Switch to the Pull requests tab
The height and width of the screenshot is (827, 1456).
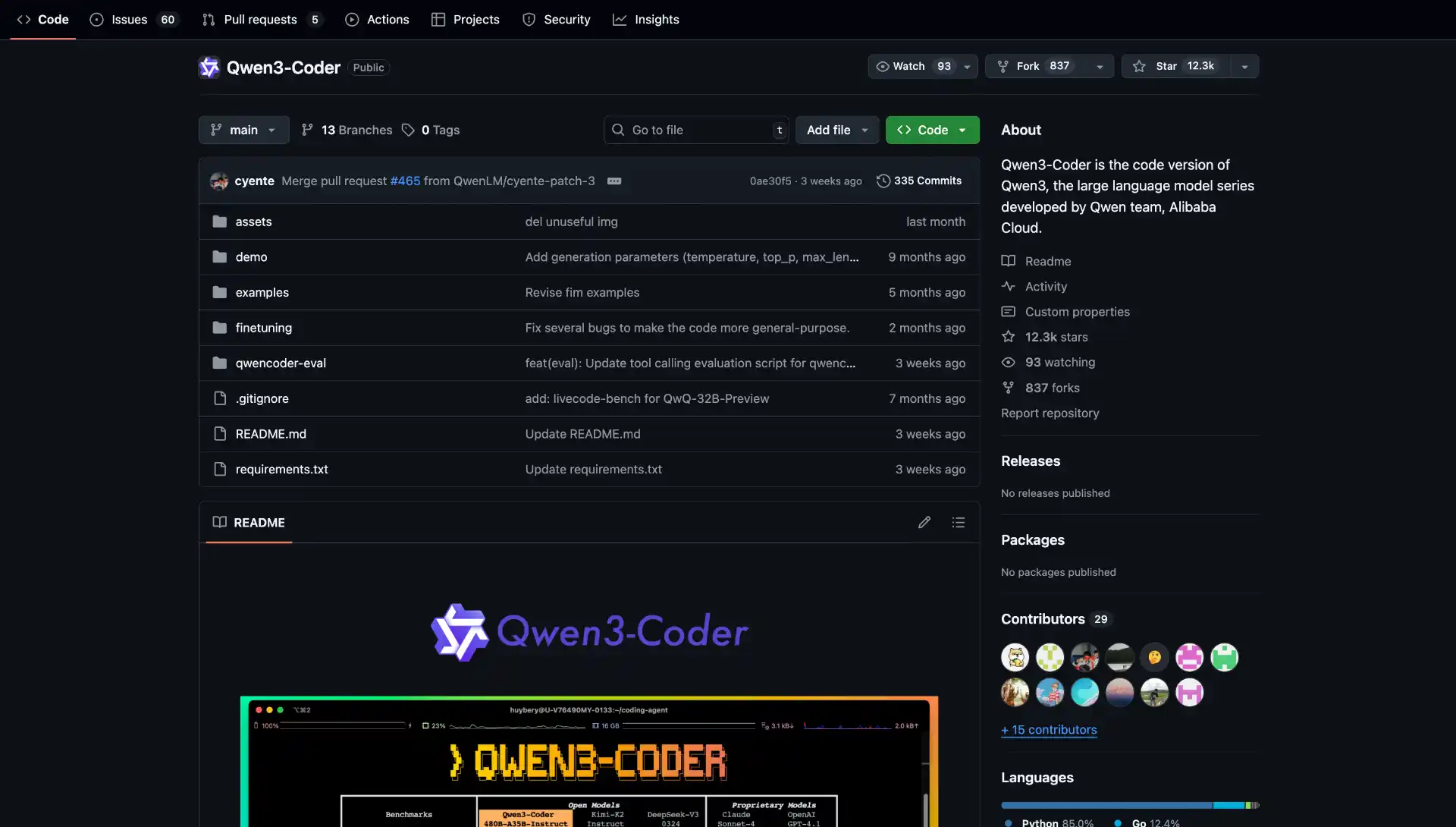click(x=260, y=20)
